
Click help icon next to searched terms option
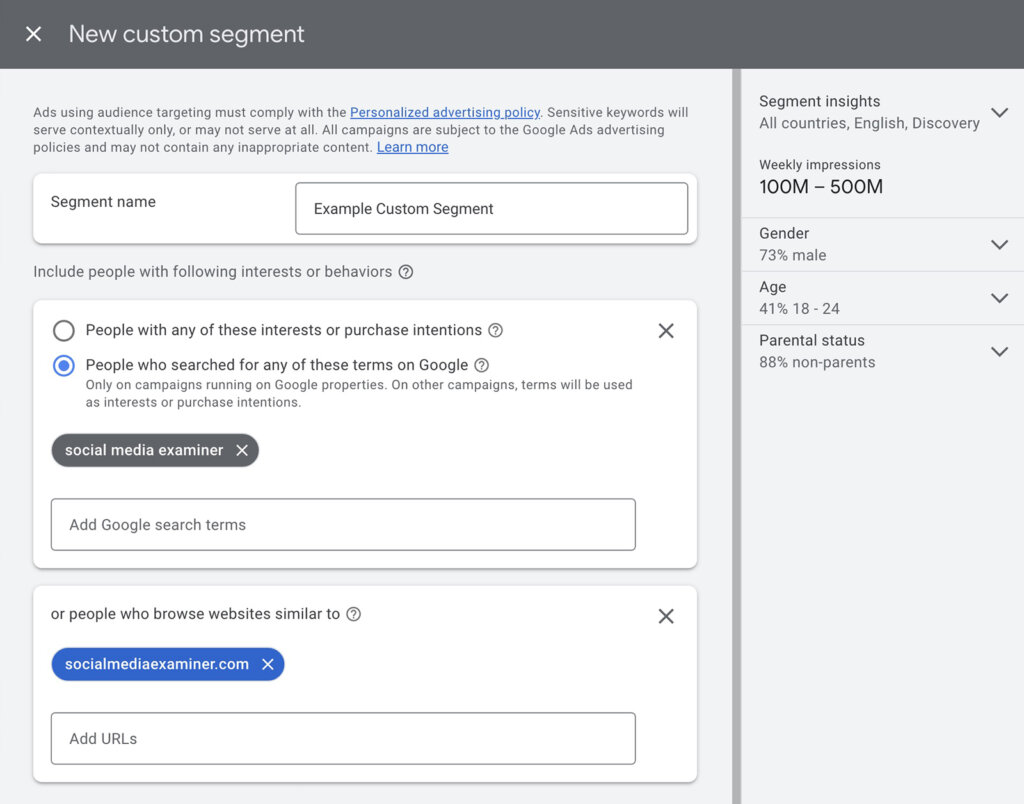click(x=482, y=365)
